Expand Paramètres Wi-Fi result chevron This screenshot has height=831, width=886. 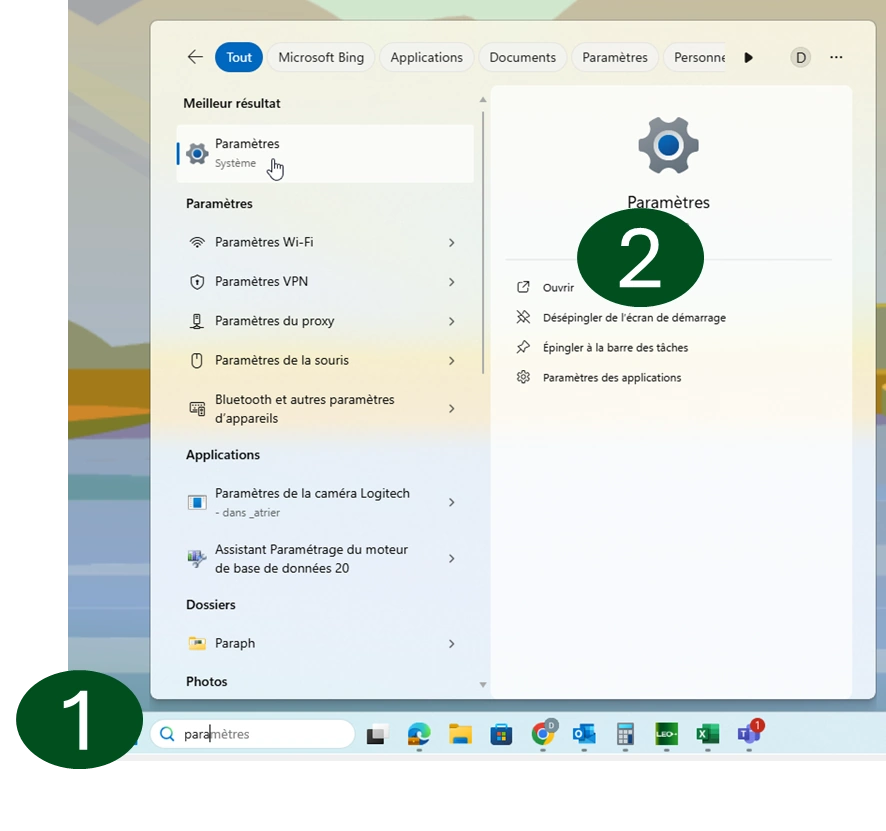[452, 243]
